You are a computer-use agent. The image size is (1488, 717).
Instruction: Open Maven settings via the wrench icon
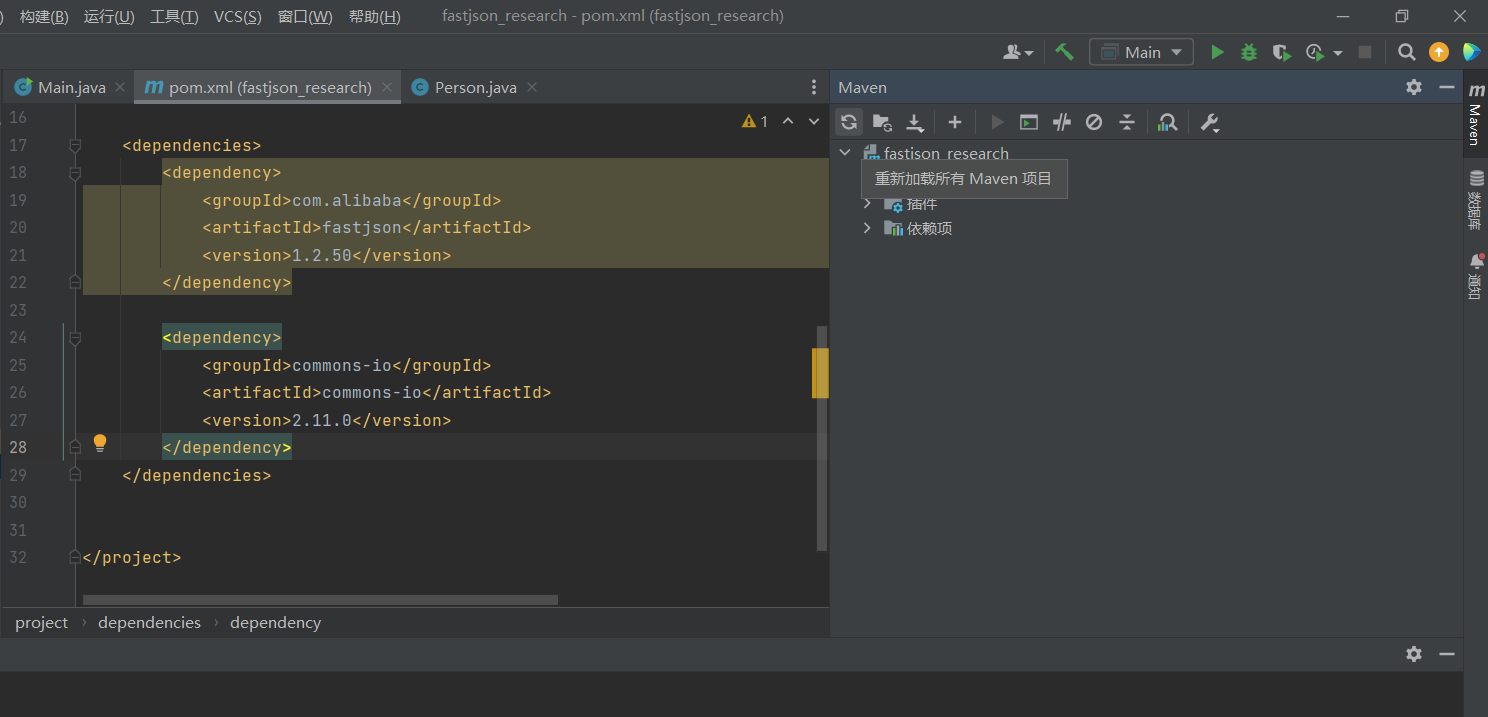(x=1209, y=122)
